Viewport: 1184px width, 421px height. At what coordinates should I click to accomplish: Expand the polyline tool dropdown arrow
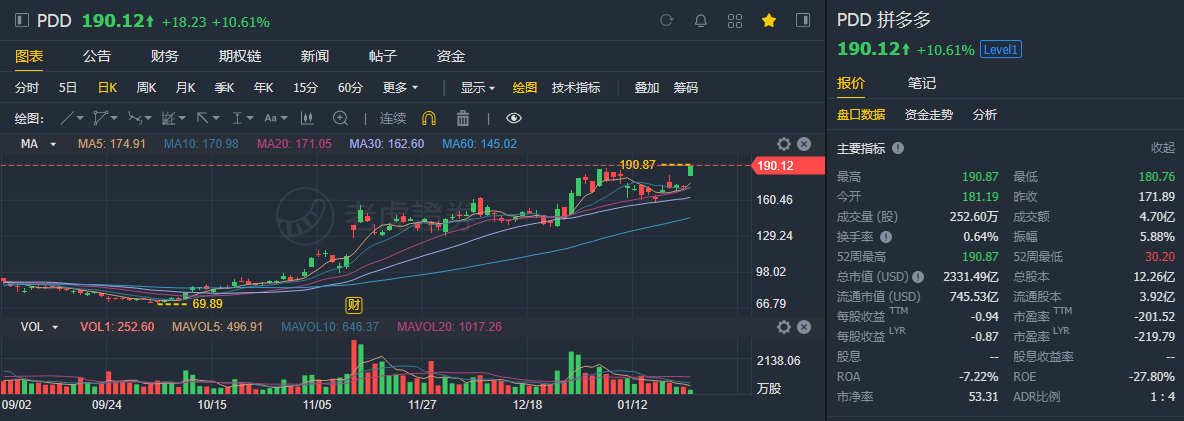[114, 118]
